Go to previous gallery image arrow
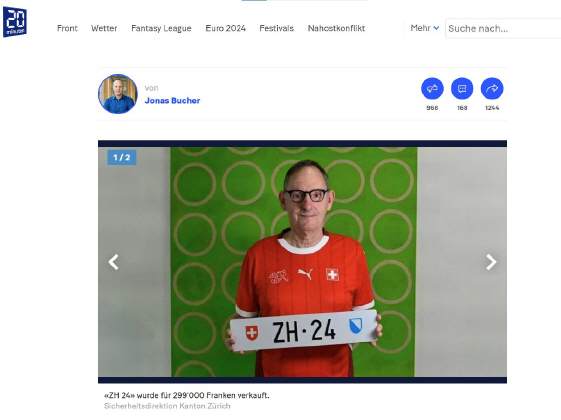 click(113, 262)
